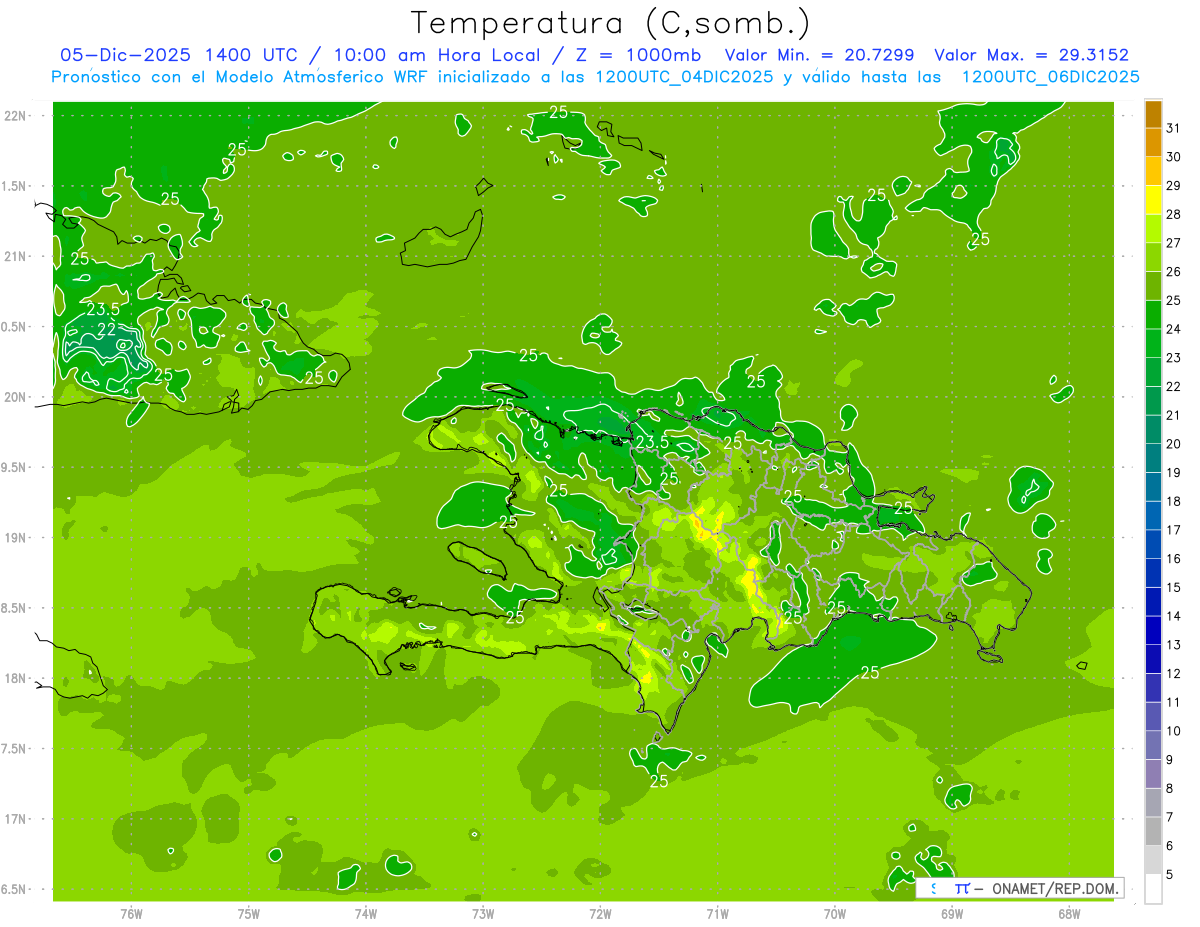Click the white colorbar segment below 5

coord(1153,889)
